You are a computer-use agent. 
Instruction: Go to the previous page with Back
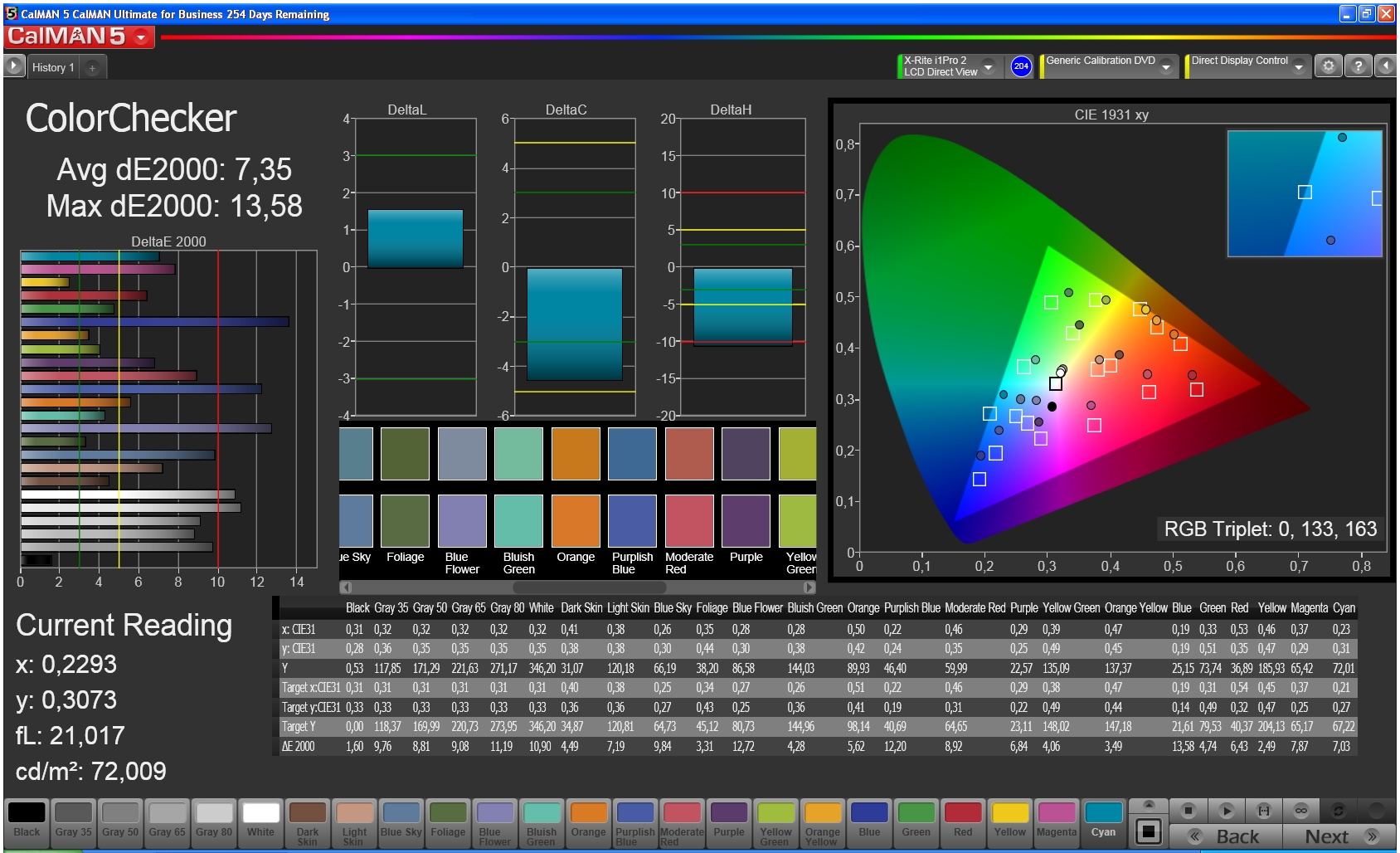click(1226, 836)
